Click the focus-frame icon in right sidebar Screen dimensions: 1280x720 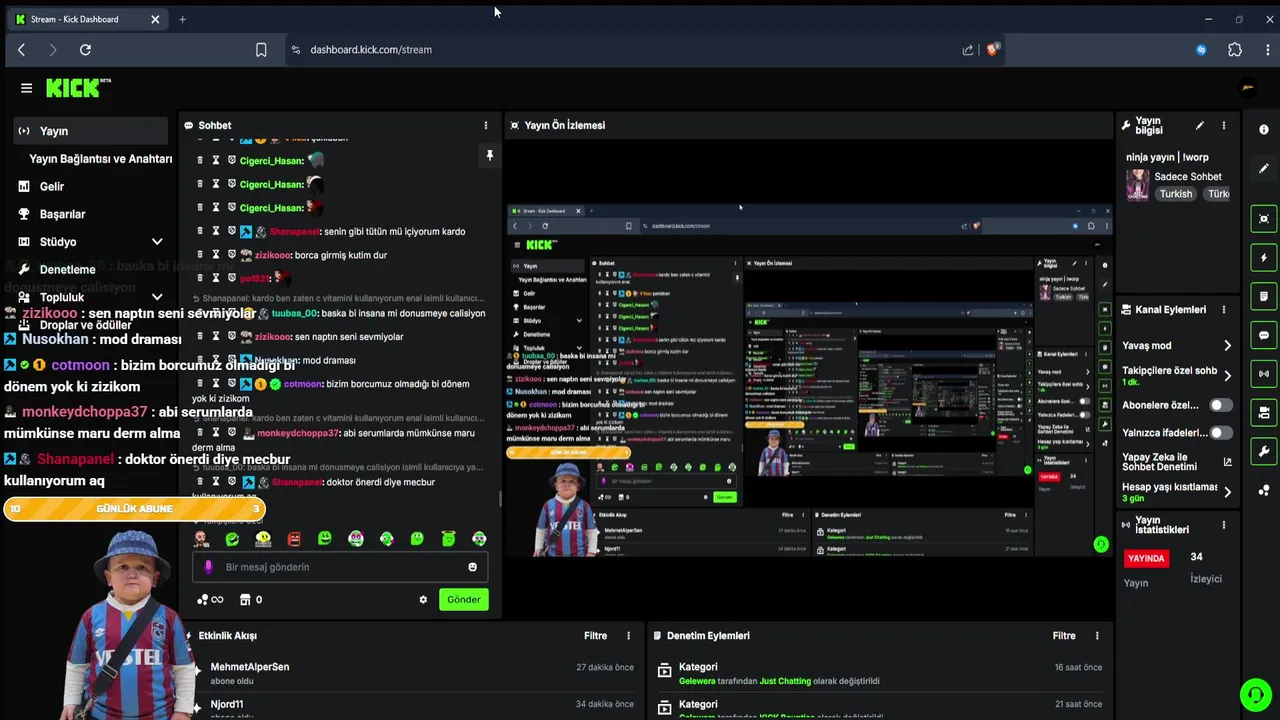1264,219
